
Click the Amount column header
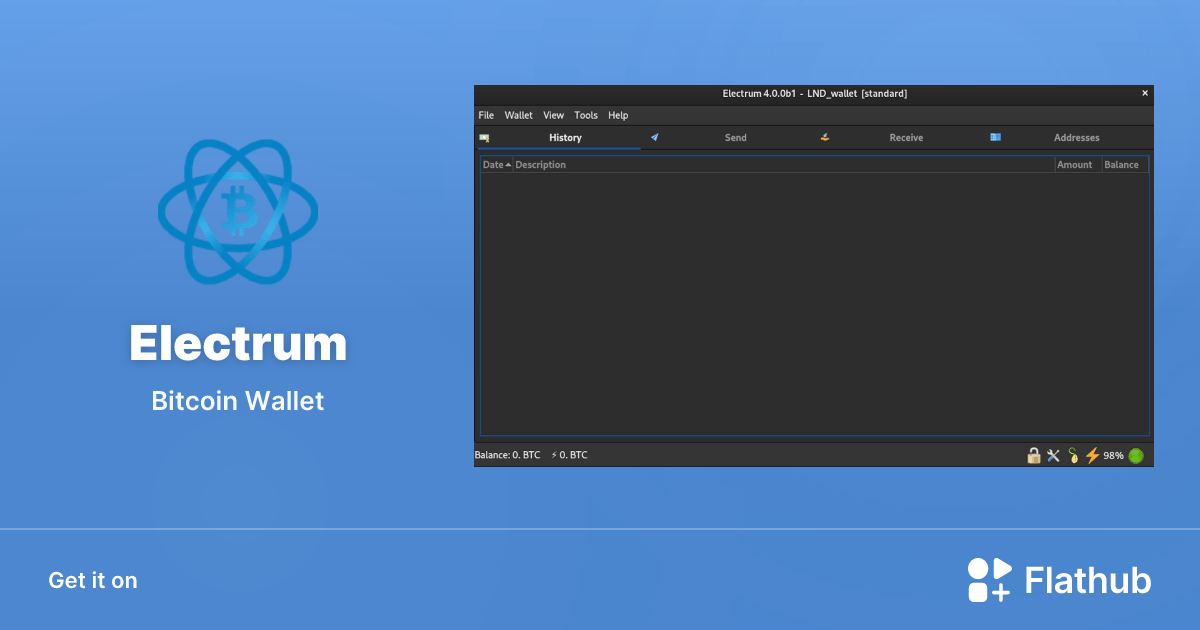pyautogui.click(x=1078, y=165)
